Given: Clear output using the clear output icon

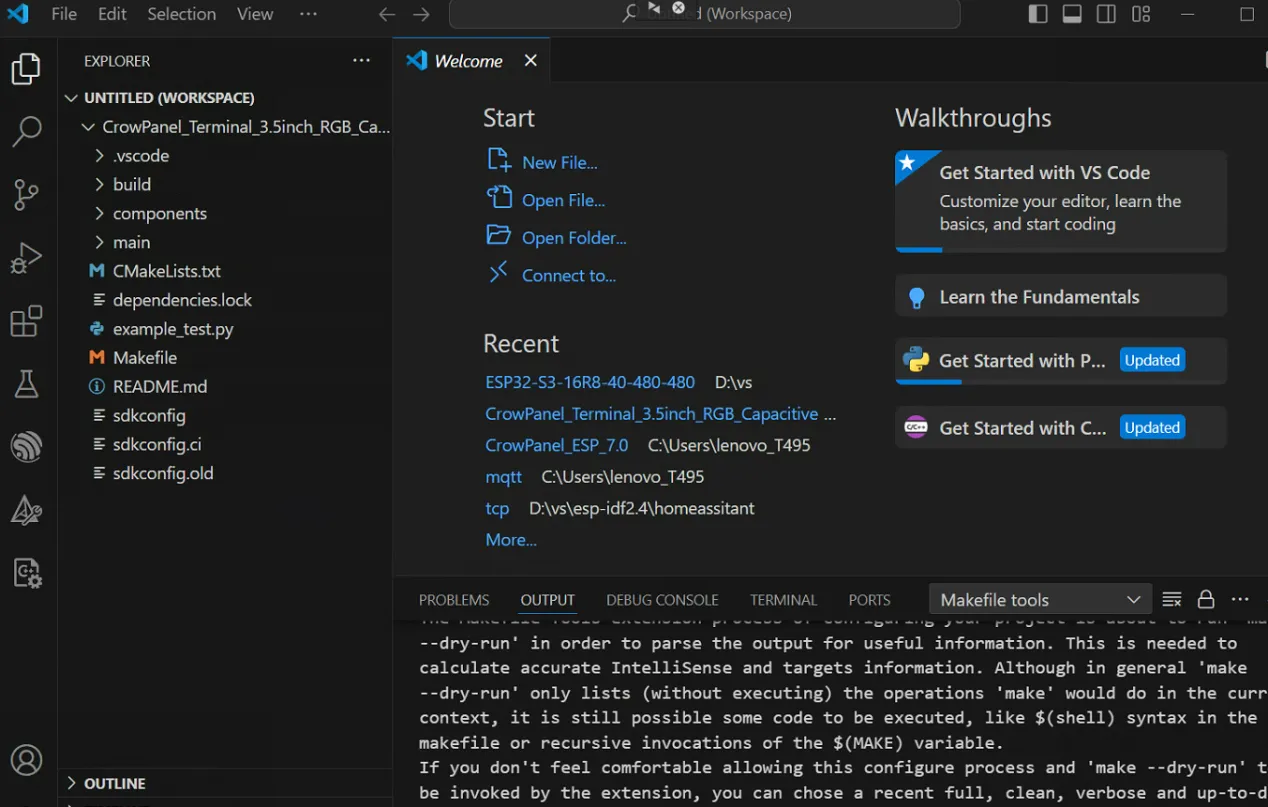Looking at the screenshot, I should [1172, 600].
